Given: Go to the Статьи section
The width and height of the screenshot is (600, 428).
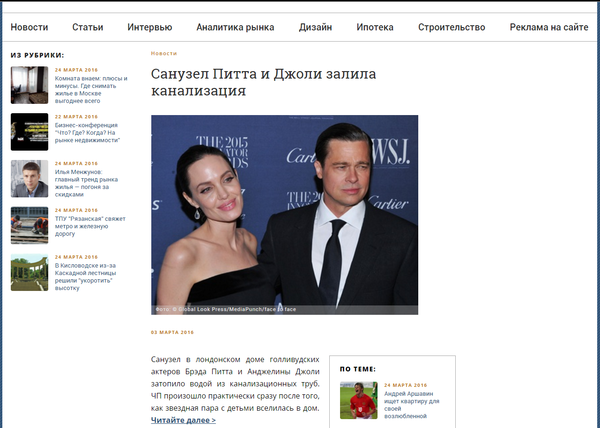Looking at the screenshot, I should [x=88, y=27].
